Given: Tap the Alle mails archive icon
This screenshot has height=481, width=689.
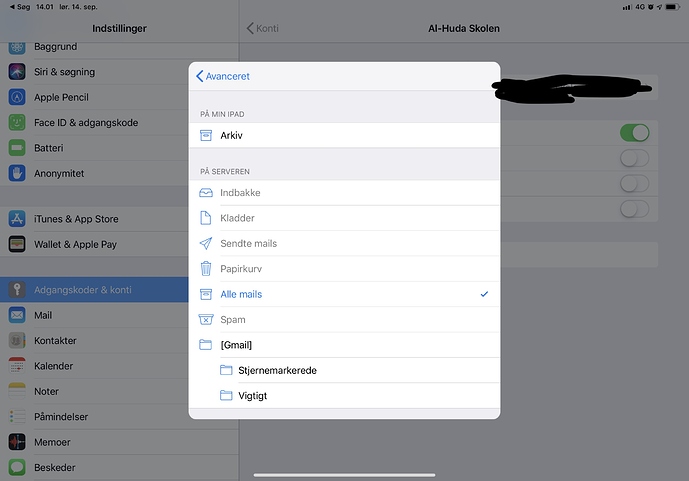Looking at the screenshot, I should 206,294.
